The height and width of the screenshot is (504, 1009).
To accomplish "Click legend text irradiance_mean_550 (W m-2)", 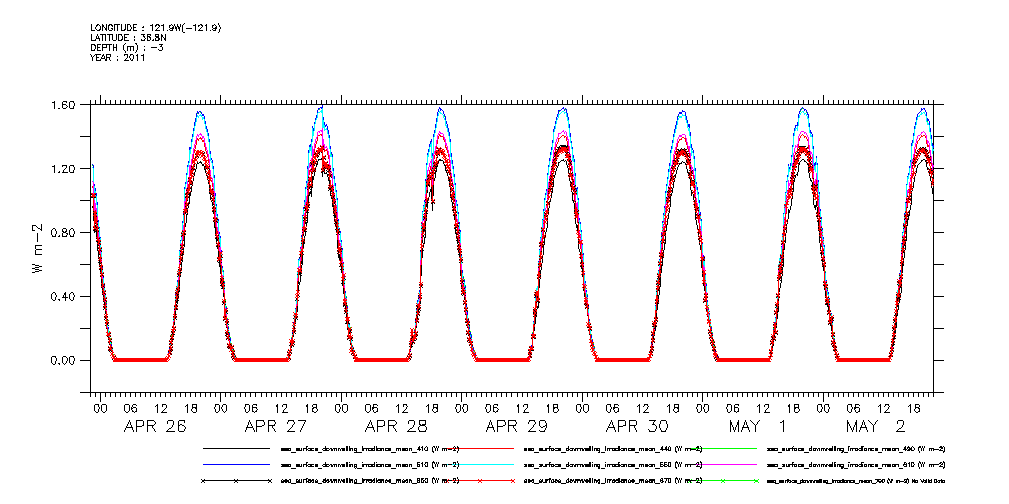I will pyautogui.click(x=613, y=464).
